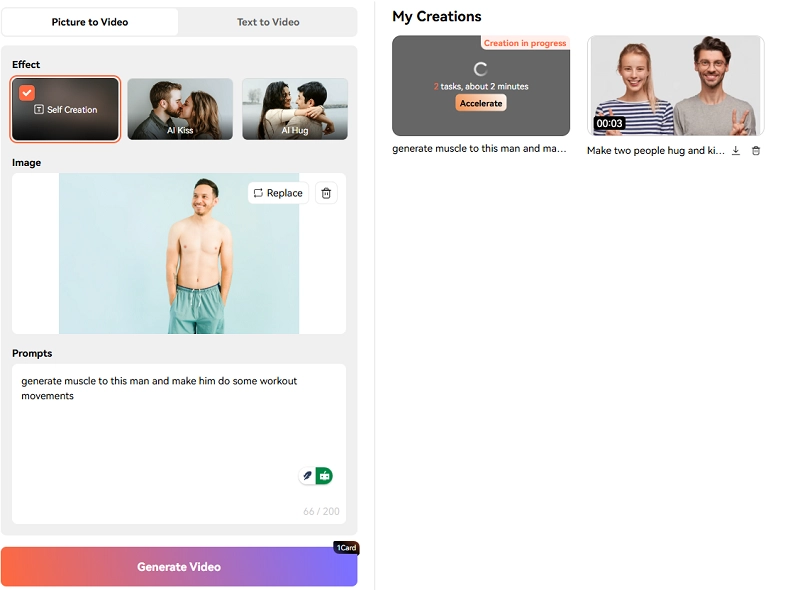800x590 pixels.
Task: Click the feather writing-style icon in prompt box
Action: pos(308,476)
